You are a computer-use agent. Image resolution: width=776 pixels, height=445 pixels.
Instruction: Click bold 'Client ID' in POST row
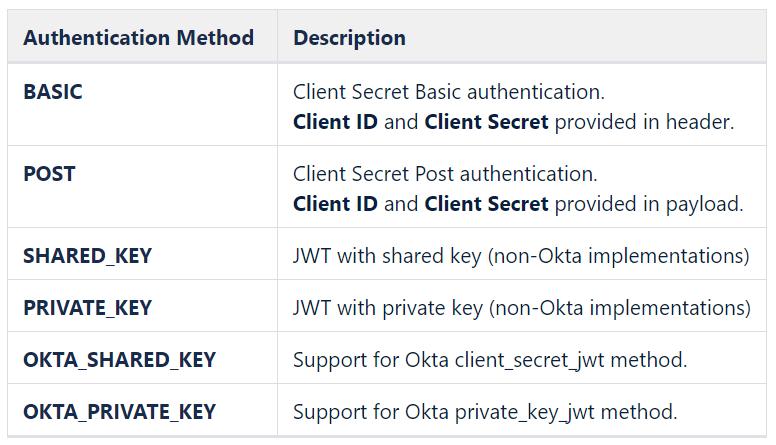coord(335,204)
